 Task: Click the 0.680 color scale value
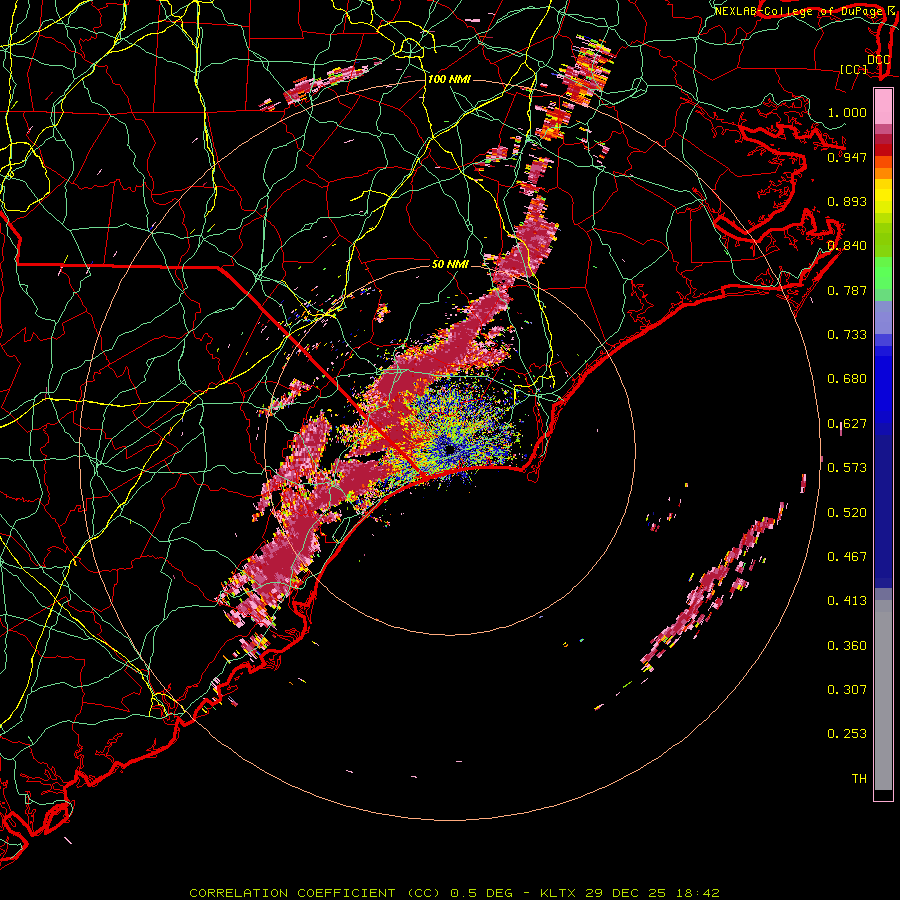click(847, 379)
